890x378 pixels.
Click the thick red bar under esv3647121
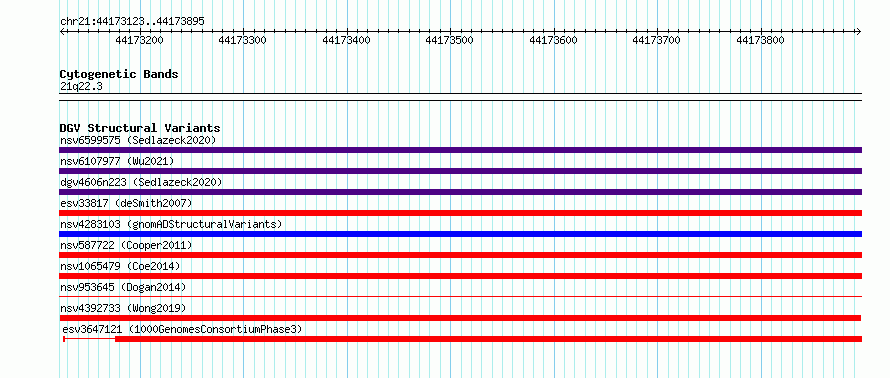click(489, 339)
